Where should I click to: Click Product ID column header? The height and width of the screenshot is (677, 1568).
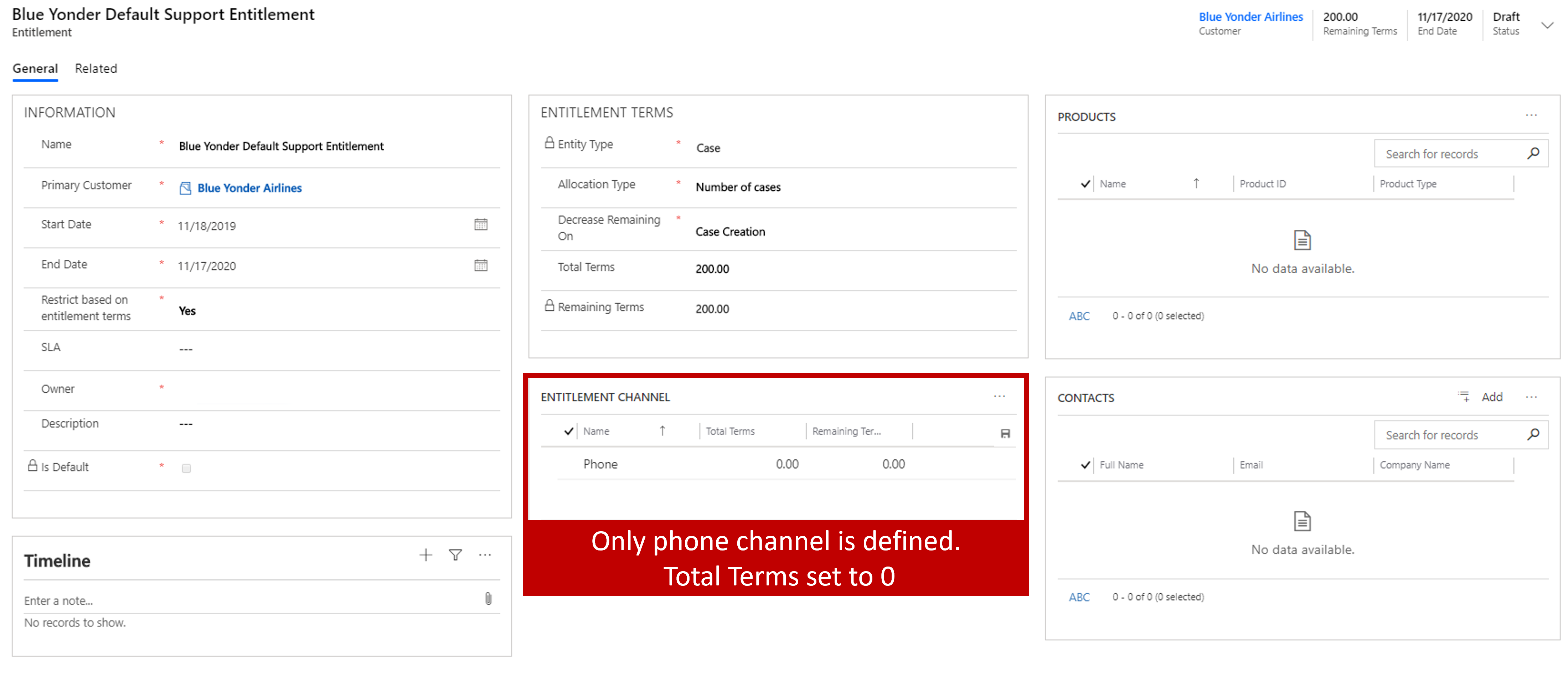pos(1263,184)
